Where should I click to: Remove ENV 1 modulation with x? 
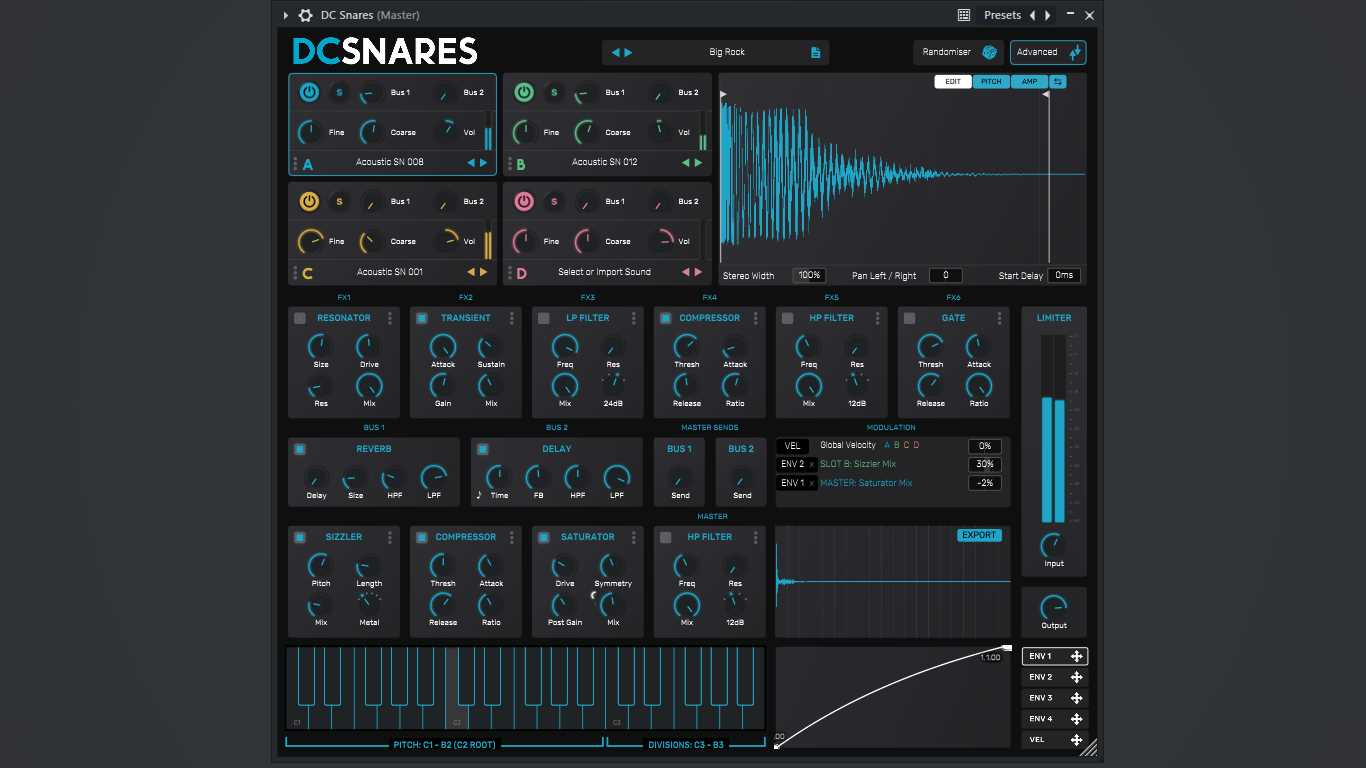pos(812,484)
